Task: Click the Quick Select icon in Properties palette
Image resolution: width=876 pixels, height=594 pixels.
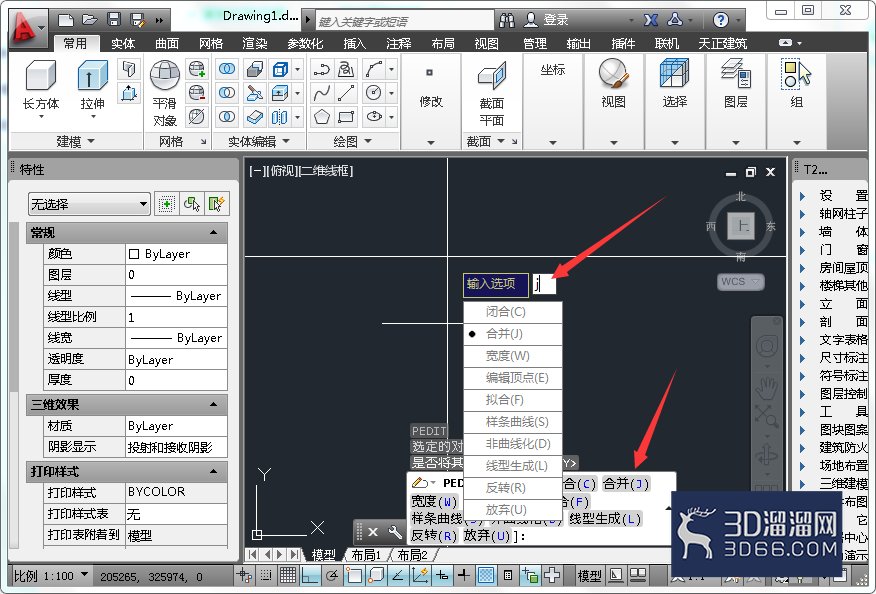Action: coord(218,204)
